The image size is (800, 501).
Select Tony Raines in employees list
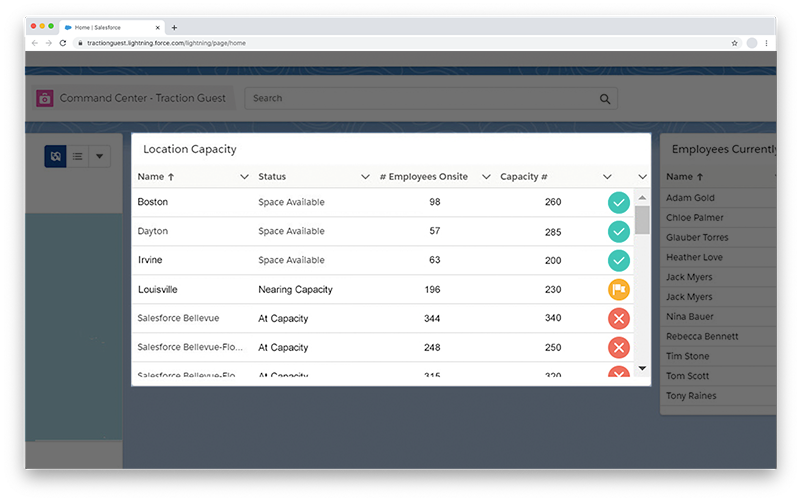(x=691, y=396)
